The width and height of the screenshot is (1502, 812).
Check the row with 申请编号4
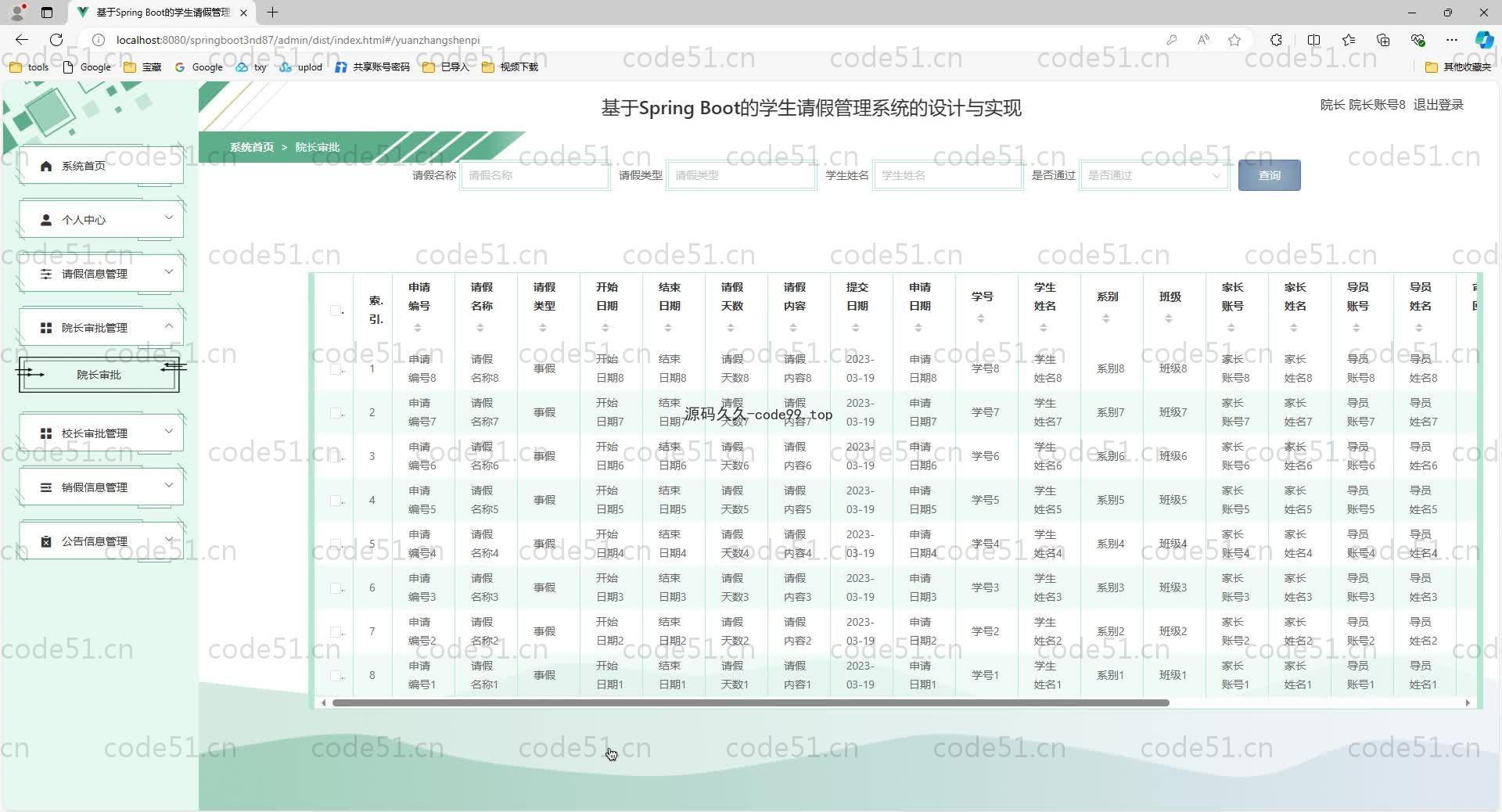pyautogui.click(x=335, y=544)
